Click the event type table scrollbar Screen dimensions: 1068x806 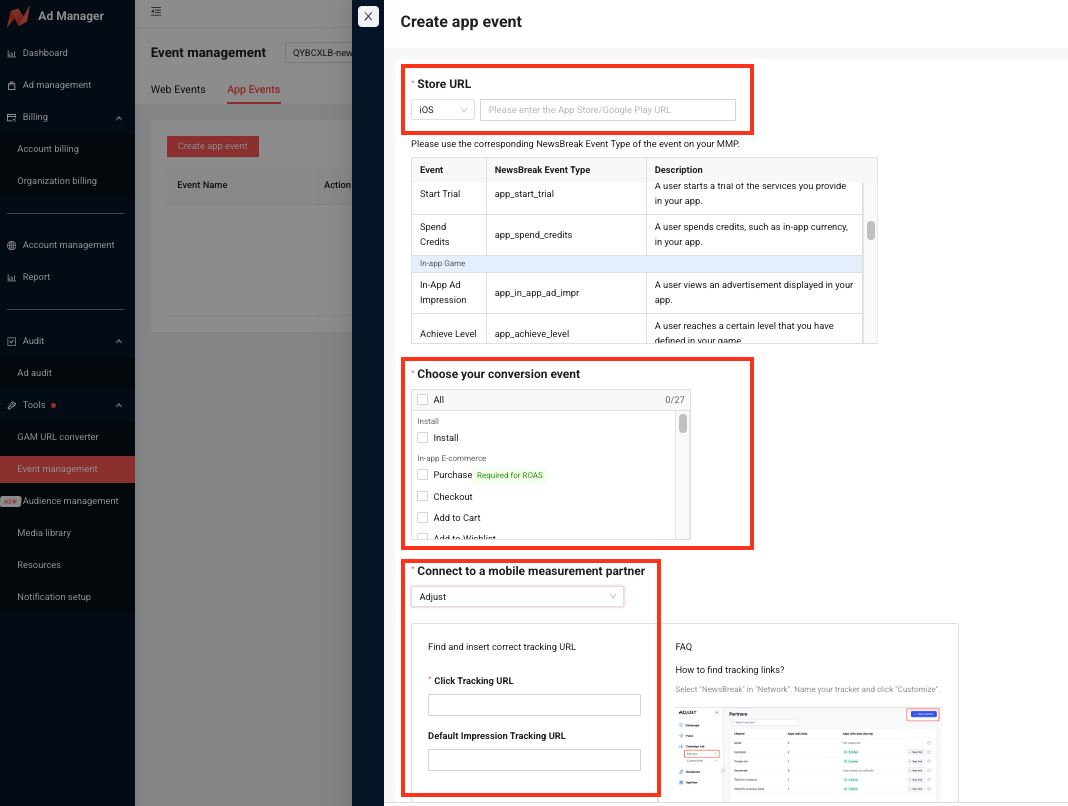point(871,230)
